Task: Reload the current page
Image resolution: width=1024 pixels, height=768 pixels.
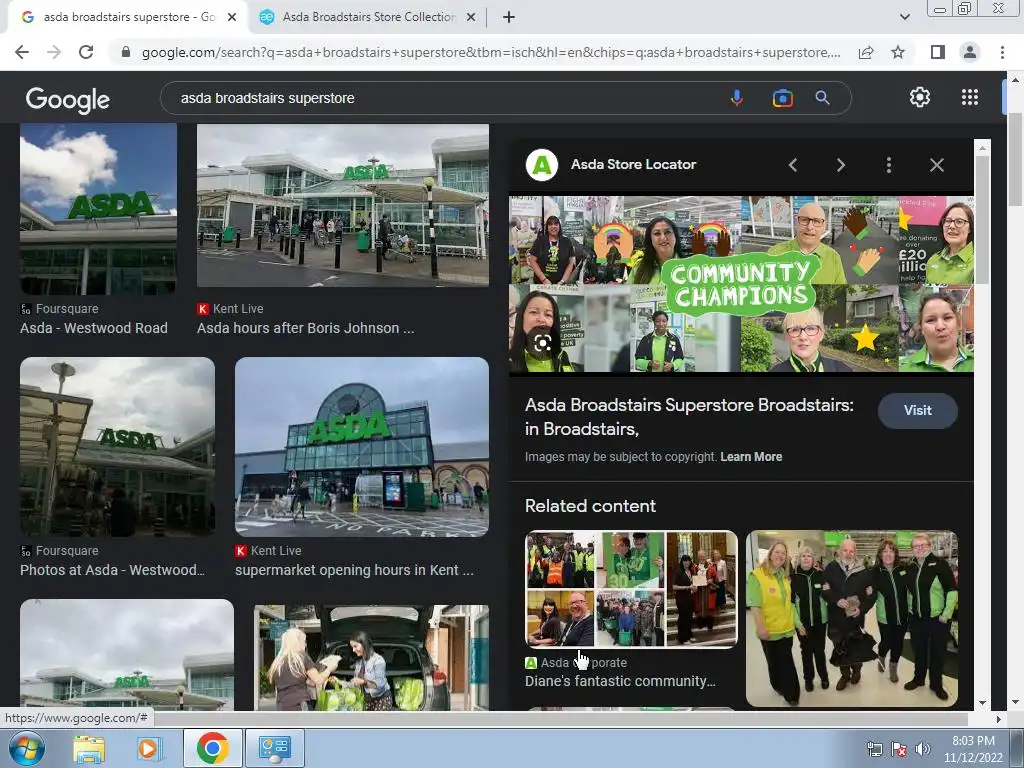Action: pyautogui.click(x=86, y=52)
